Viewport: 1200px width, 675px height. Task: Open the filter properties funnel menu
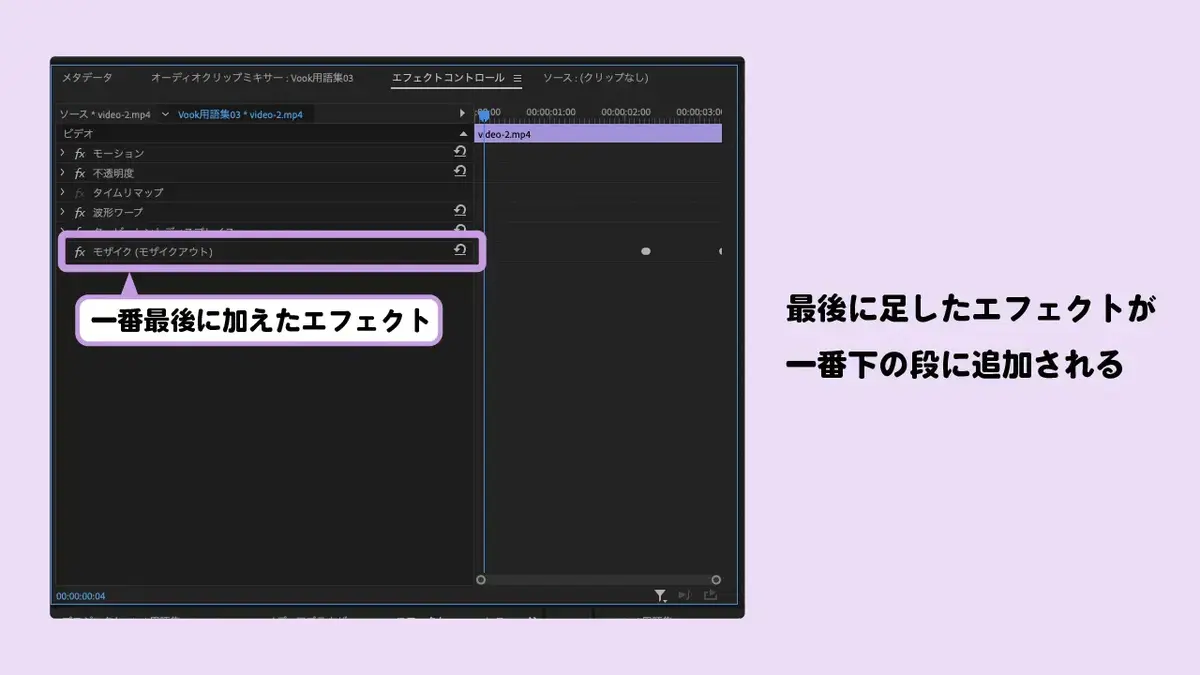pos(660,596)
